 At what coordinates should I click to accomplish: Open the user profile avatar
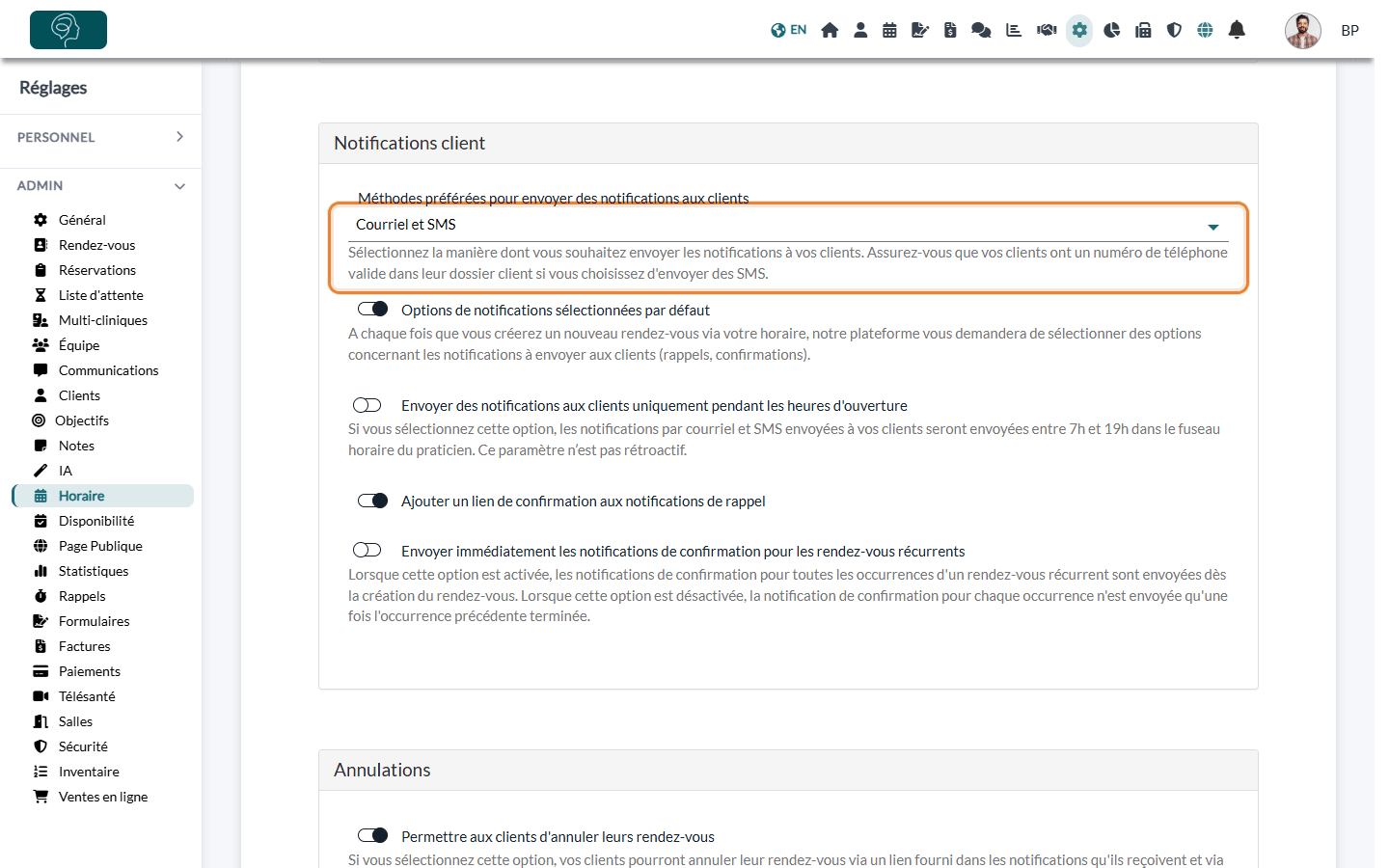(1303, 31)
